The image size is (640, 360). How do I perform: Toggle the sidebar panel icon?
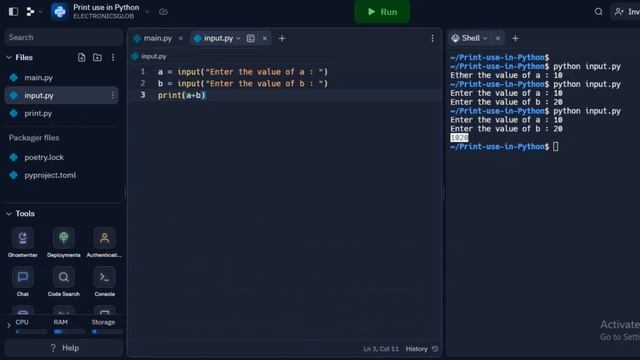coord(13,11)
